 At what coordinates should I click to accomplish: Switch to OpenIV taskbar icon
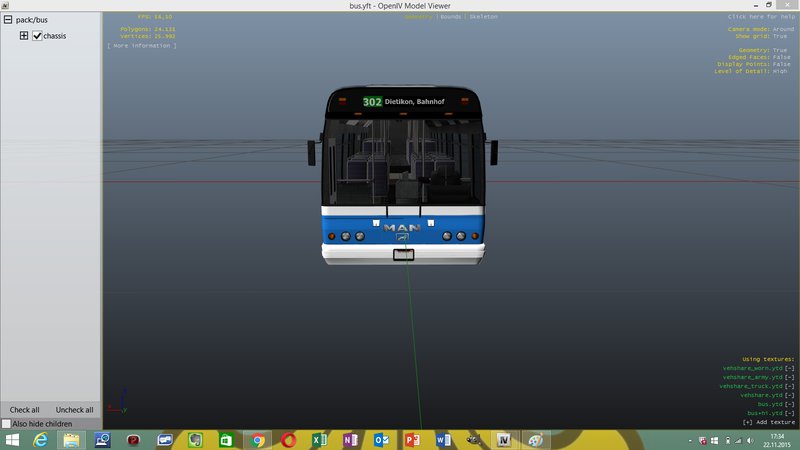(x=504, y=440)
